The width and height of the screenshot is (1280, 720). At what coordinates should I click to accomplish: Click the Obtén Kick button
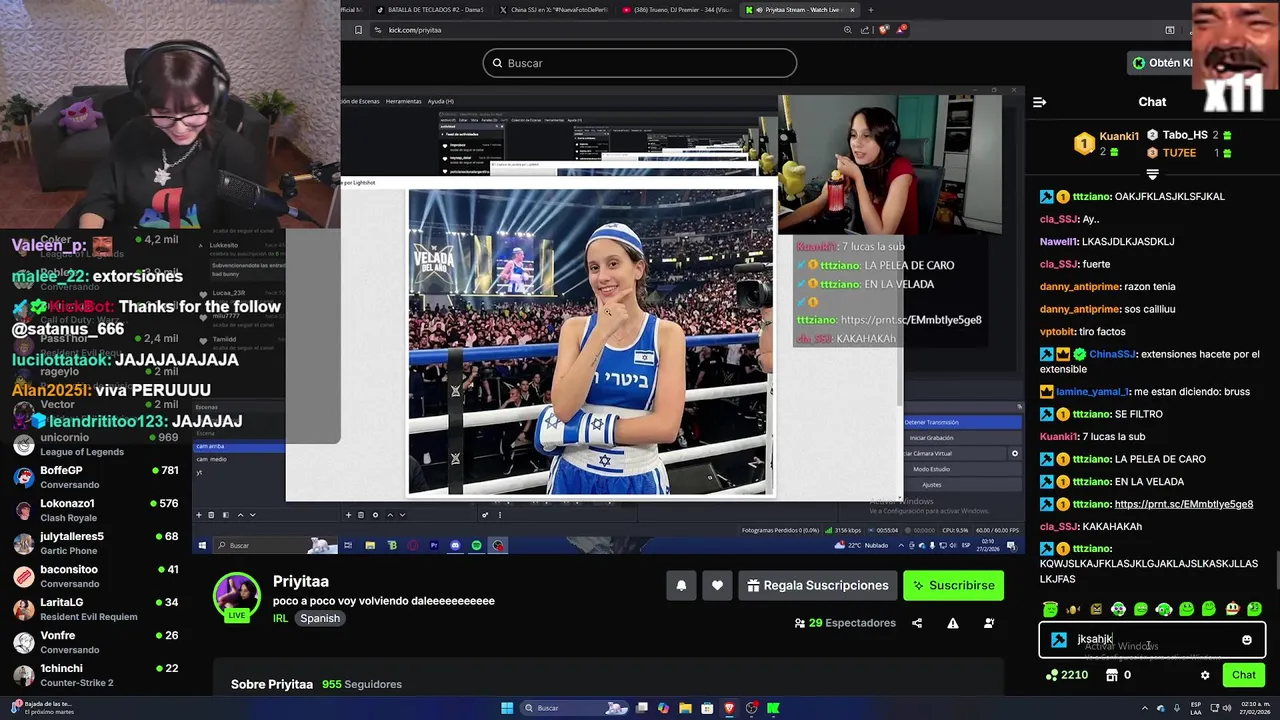1162,63
